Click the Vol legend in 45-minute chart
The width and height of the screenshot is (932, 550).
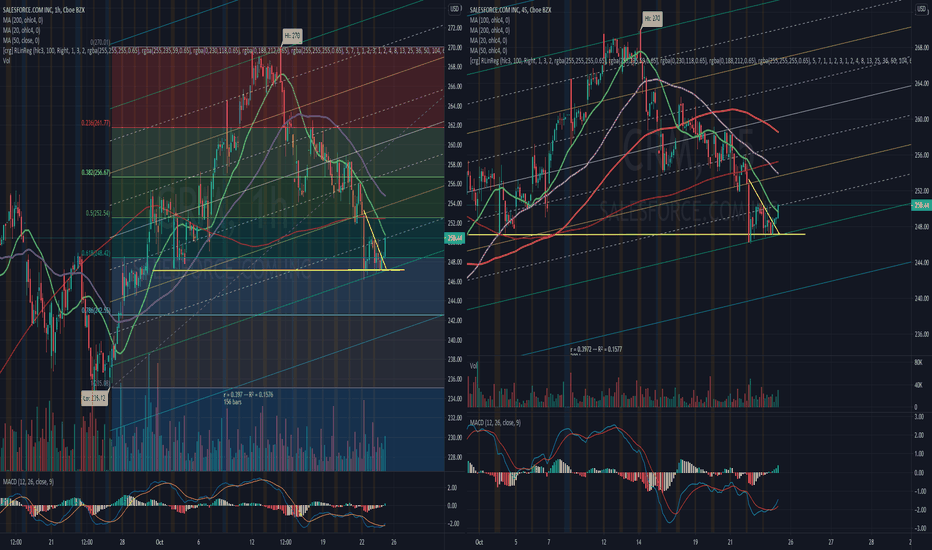click(x=474, y=366)
